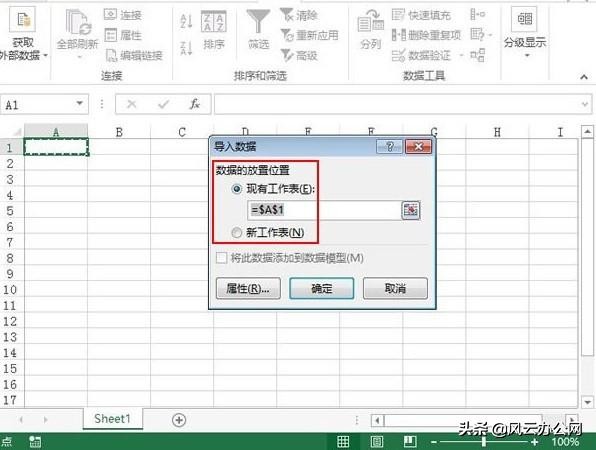Select column B header
The height and width of the screenshot is (450, 596).
[x=119, y=132]
